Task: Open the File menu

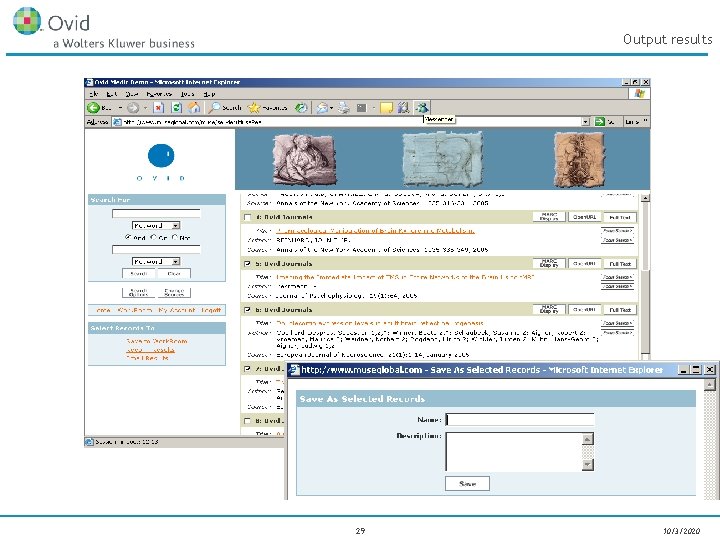Action: pyautogui.click(x=94, y=94)
